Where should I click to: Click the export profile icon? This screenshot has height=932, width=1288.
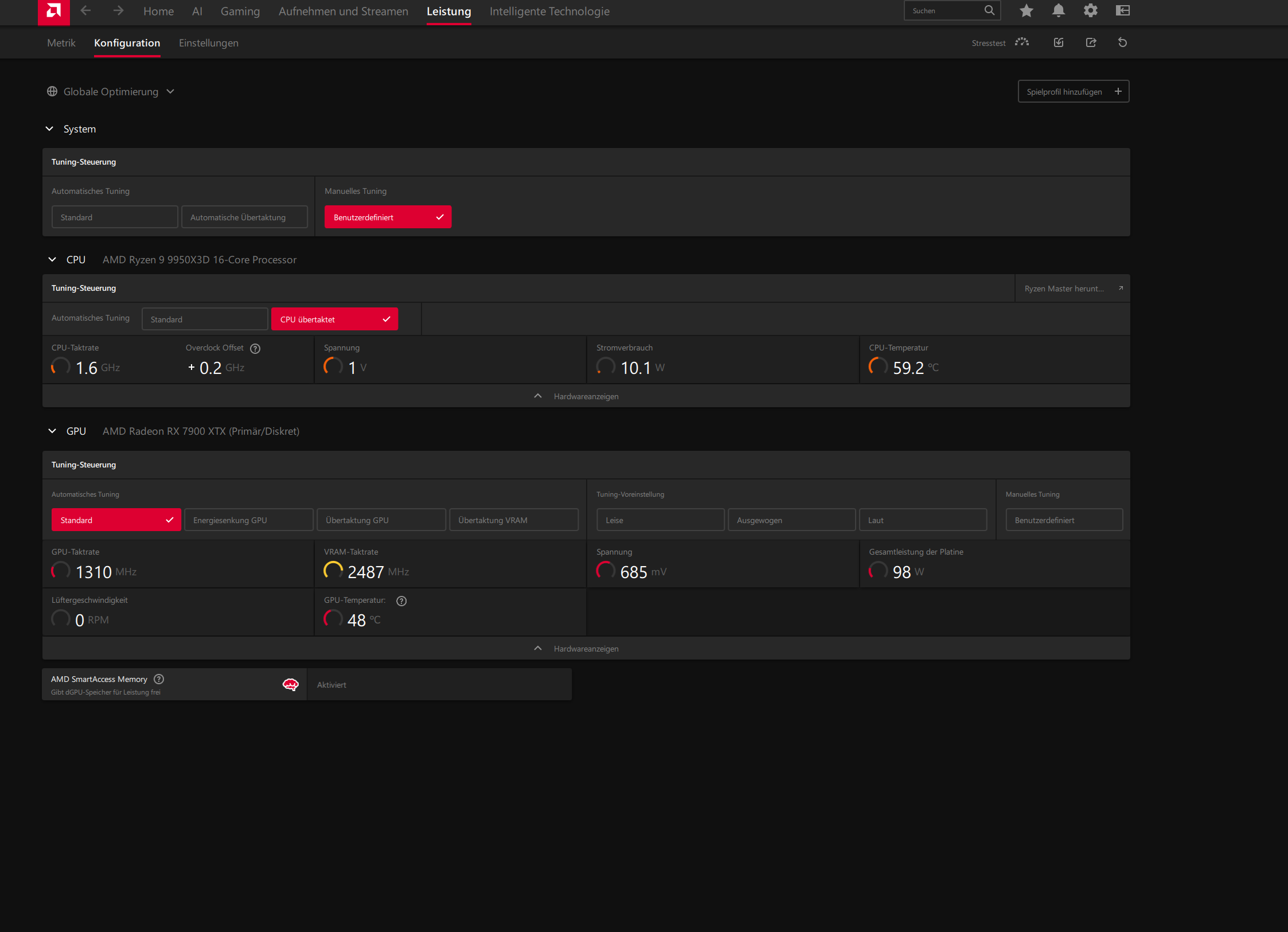pyautogui.click(x=1091, y=42)
